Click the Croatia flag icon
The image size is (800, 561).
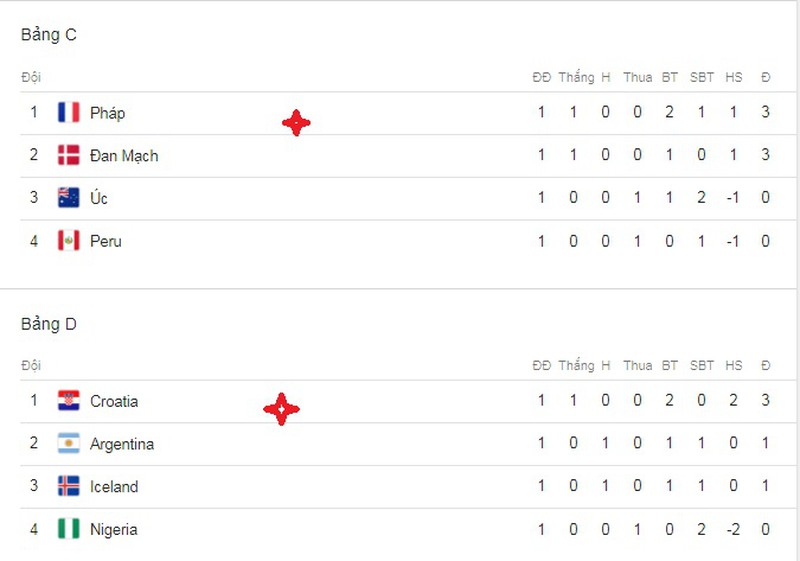point(68,401)
